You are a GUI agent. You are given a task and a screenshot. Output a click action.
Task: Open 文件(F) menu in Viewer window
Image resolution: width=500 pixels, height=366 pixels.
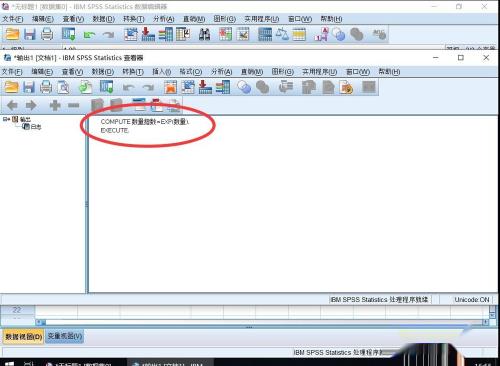pos(12,72)
